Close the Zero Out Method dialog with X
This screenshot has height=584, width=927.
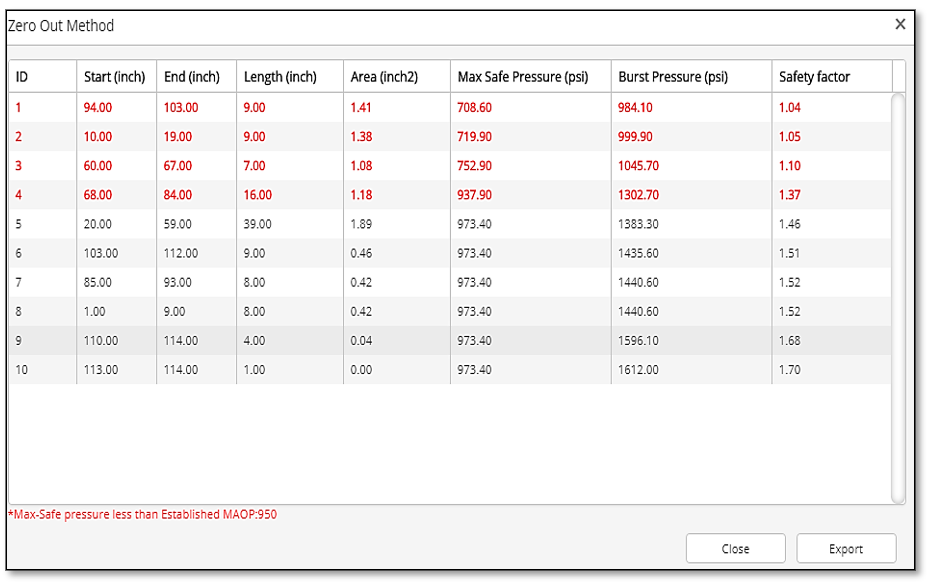900,25
